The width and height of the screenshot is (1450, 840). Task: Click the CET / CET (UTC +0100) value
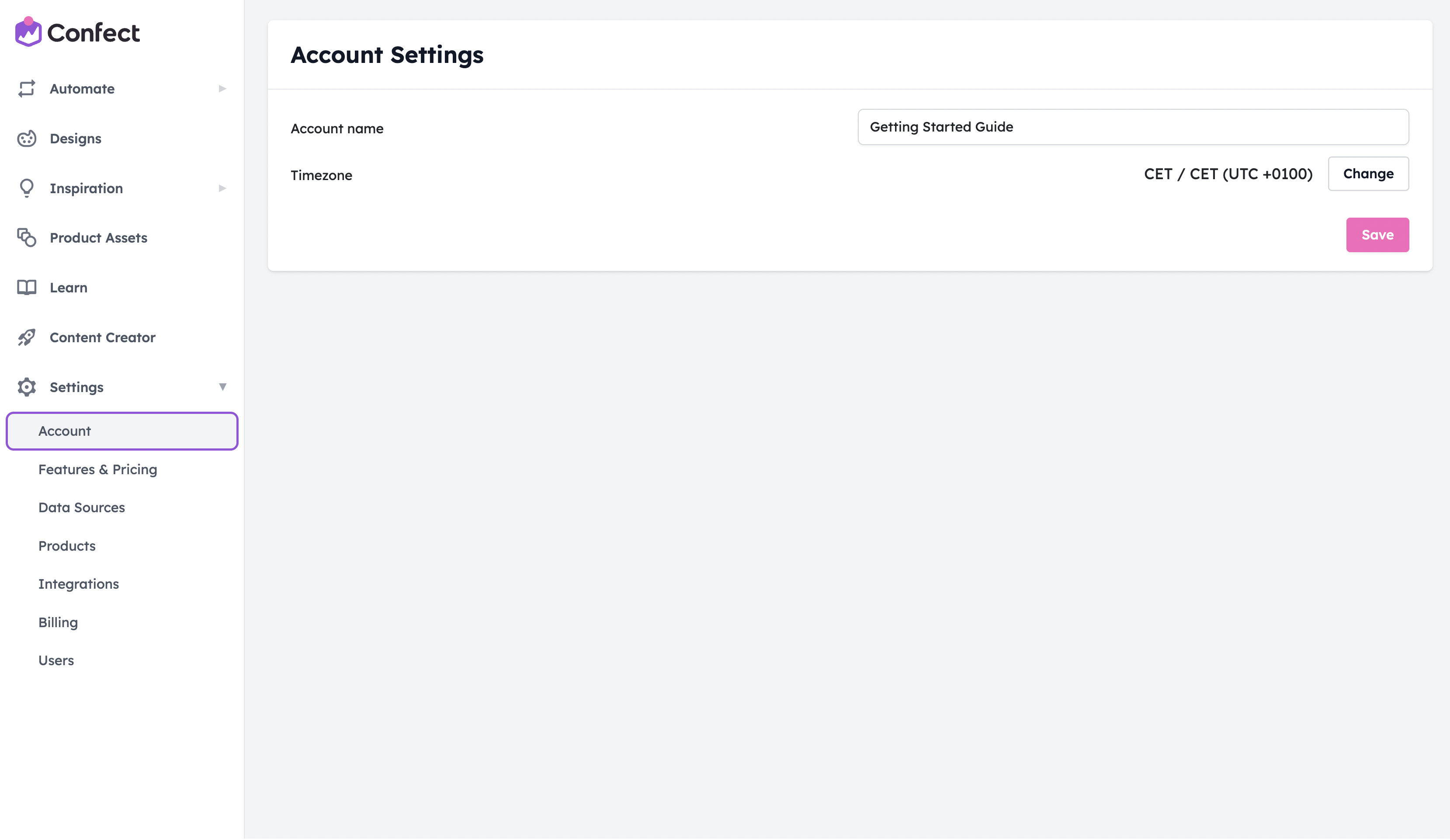[1228, 174]
